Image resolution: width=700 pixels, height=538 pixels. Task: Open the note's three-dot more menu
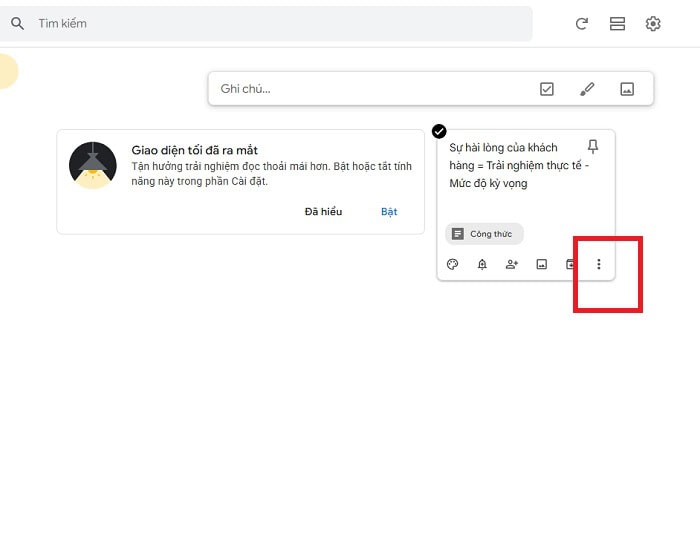599,265
